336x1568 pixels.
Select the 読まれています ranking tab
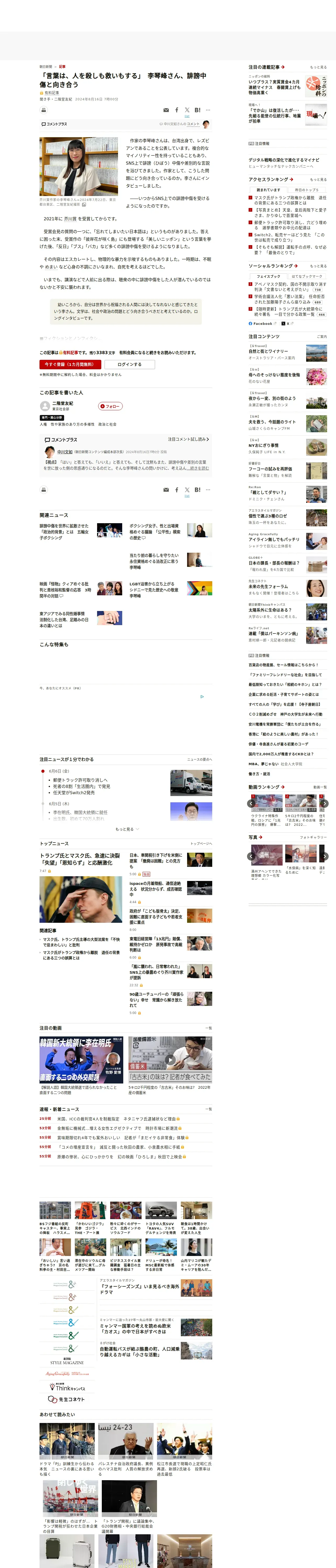tap(268, 190)
